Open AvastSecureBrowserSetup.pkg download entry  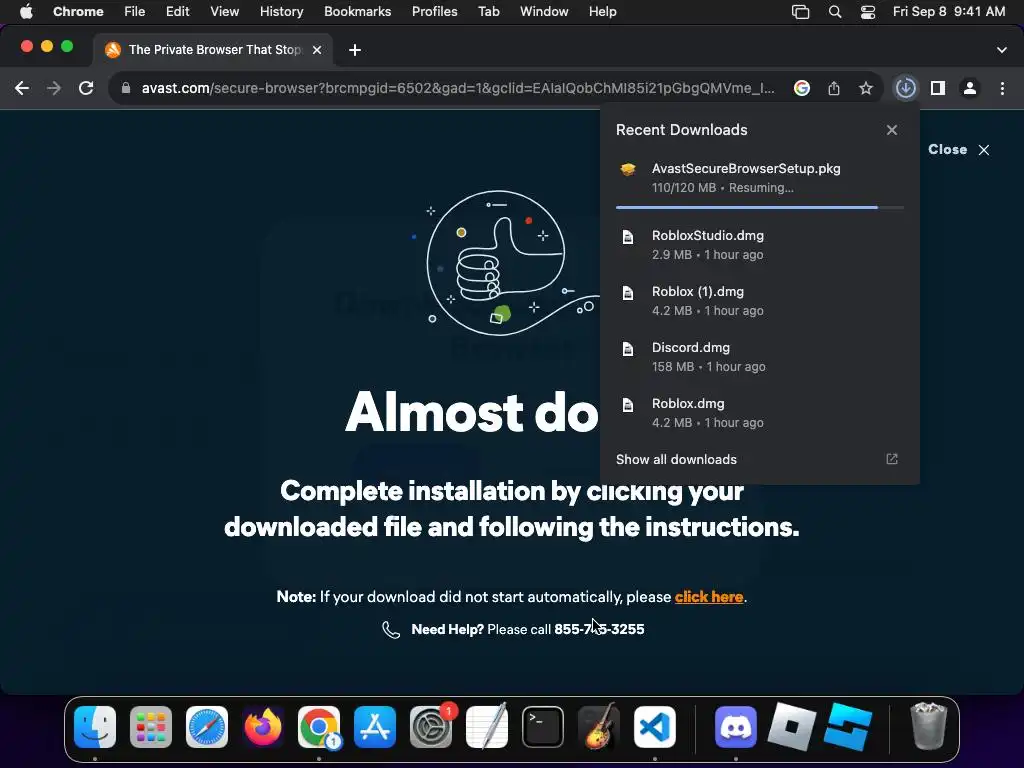click(760, 178)
